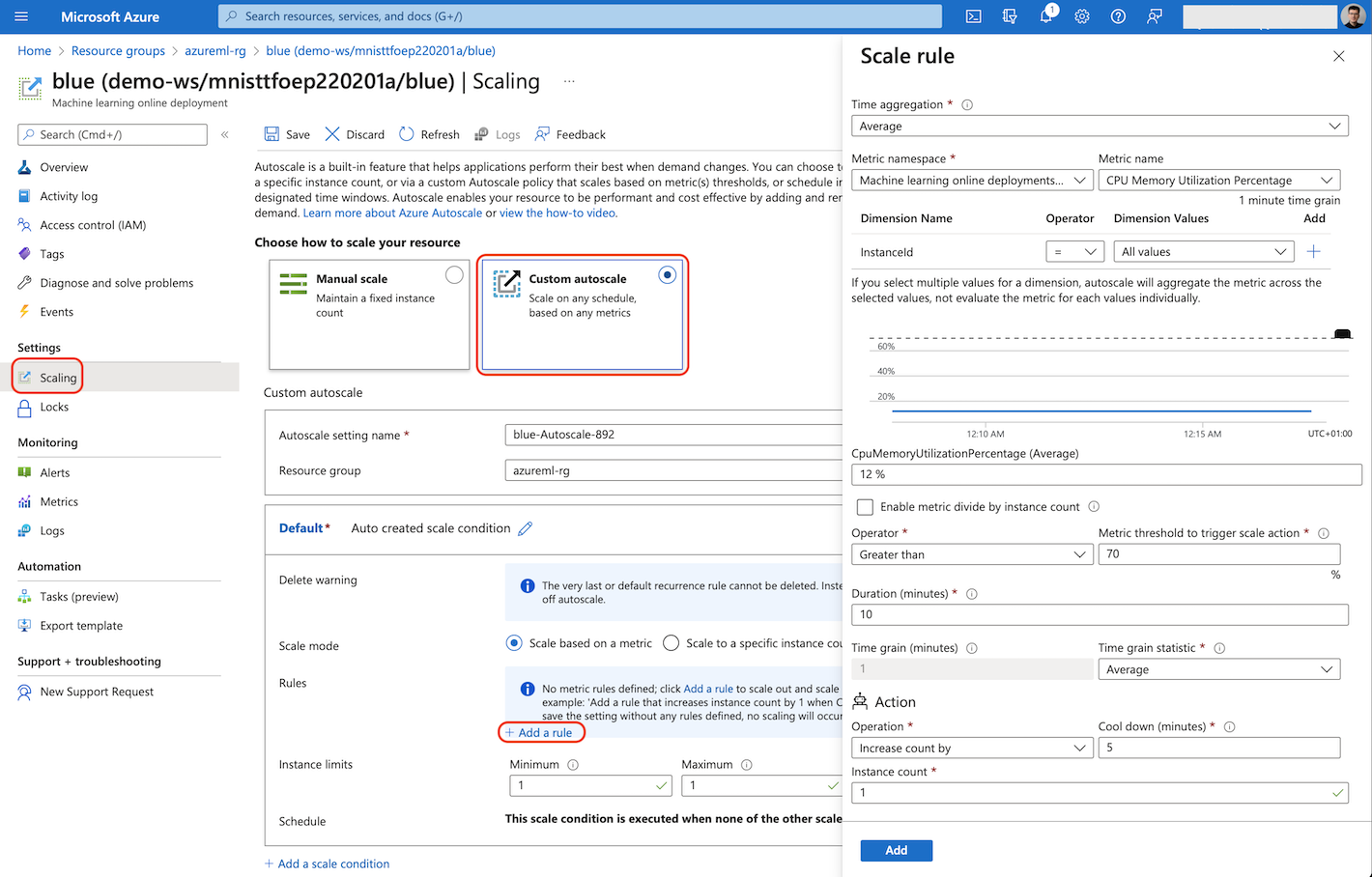1372x877 pixels.
Task: Click the Refresh circular arrow icon
Action: (x=407, y=134)
